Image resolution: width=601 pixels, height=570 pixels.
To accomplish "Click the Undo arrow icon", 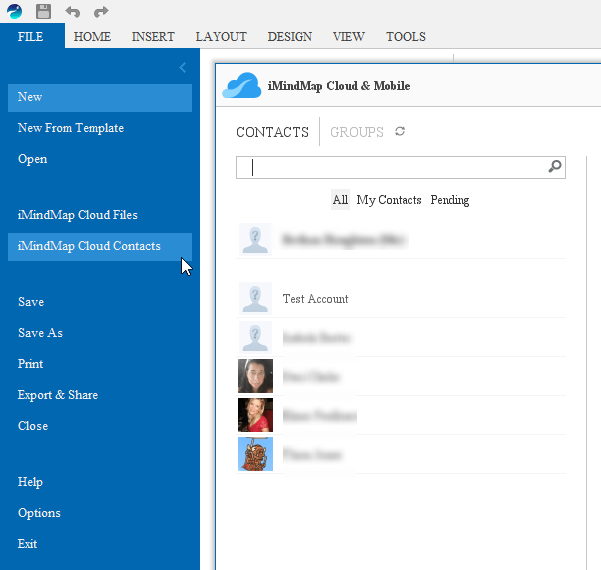I will [72, 12].
